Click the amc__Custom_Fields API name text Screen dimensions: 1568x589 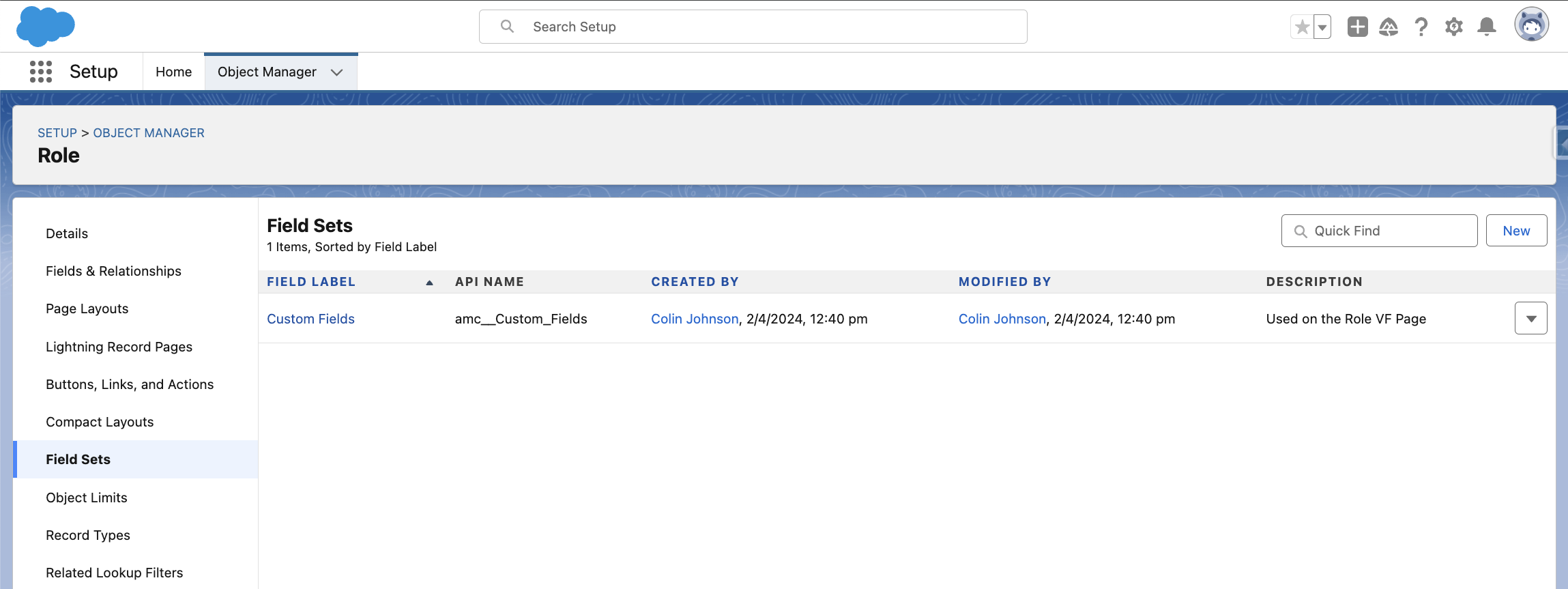point(521,319)
